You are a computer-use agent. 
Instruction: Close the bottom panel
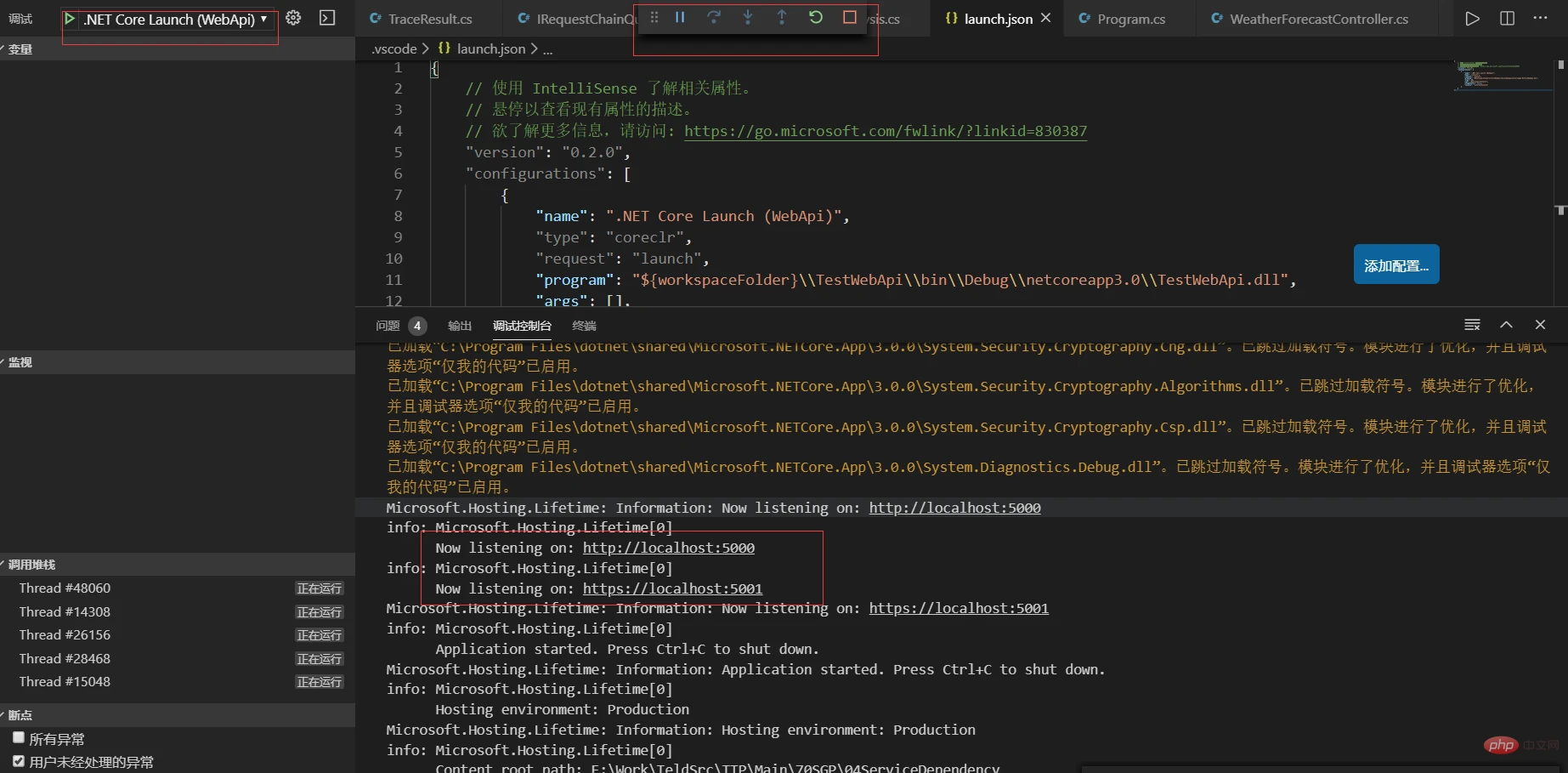pyautogui.click(x=1540, y=325)
